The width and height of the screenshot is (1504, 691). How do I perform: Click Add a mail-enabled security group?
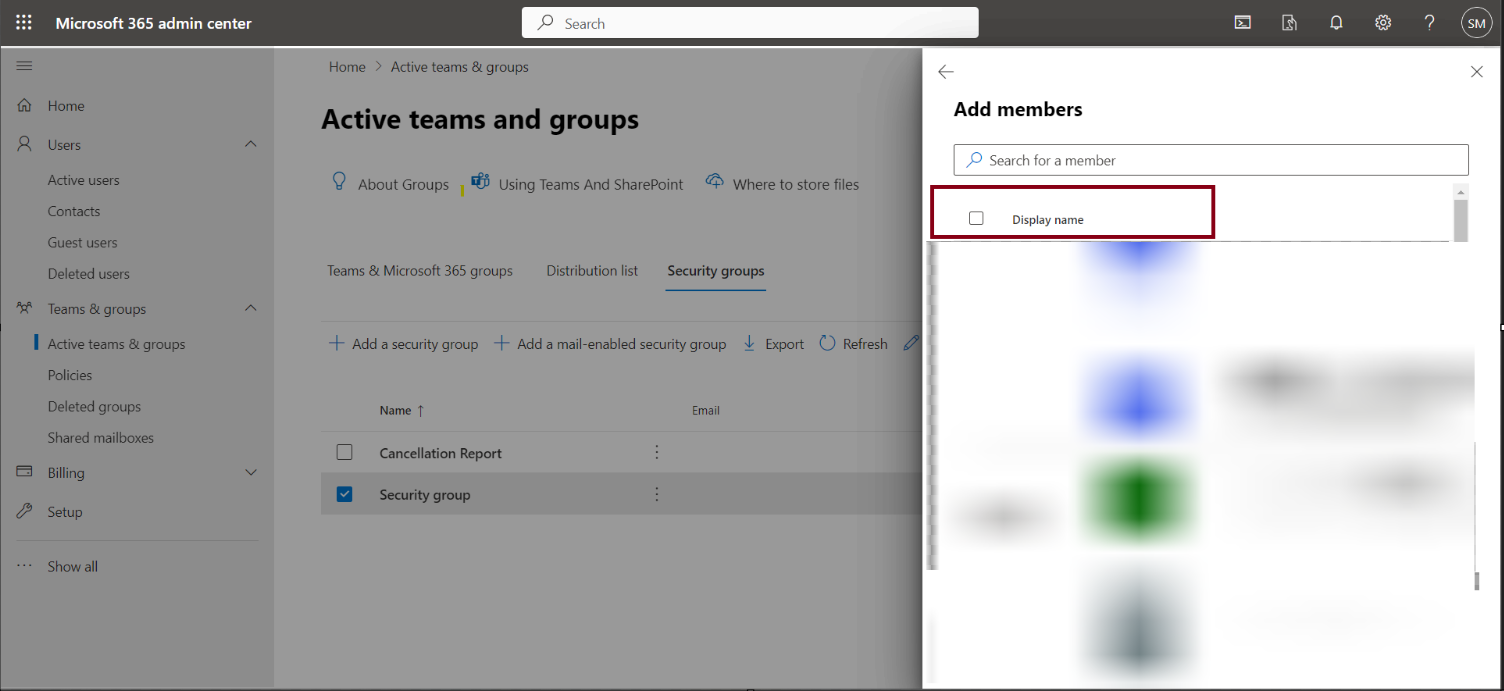click(x=611, y=343)
